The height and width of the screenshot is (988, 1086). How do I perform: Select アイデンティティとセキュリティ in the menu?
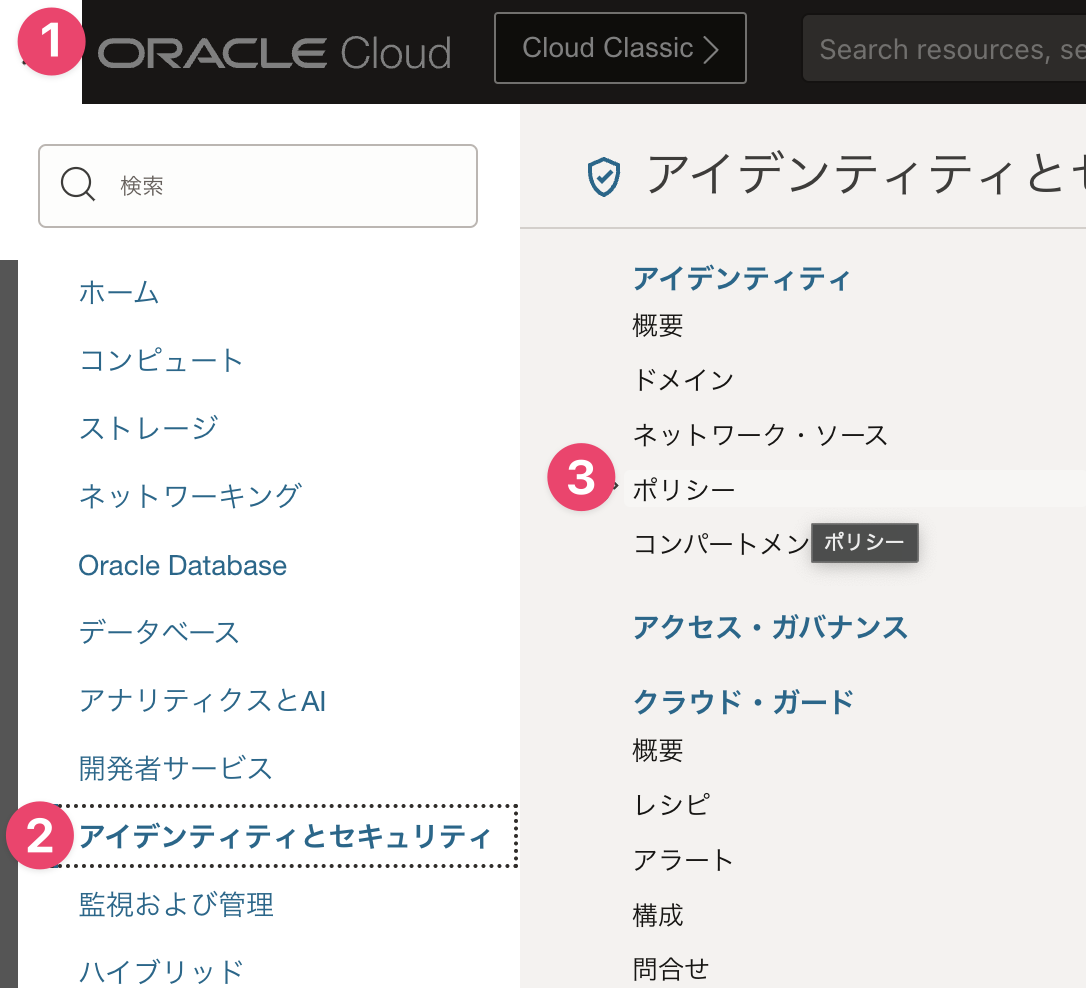(285, 836)
